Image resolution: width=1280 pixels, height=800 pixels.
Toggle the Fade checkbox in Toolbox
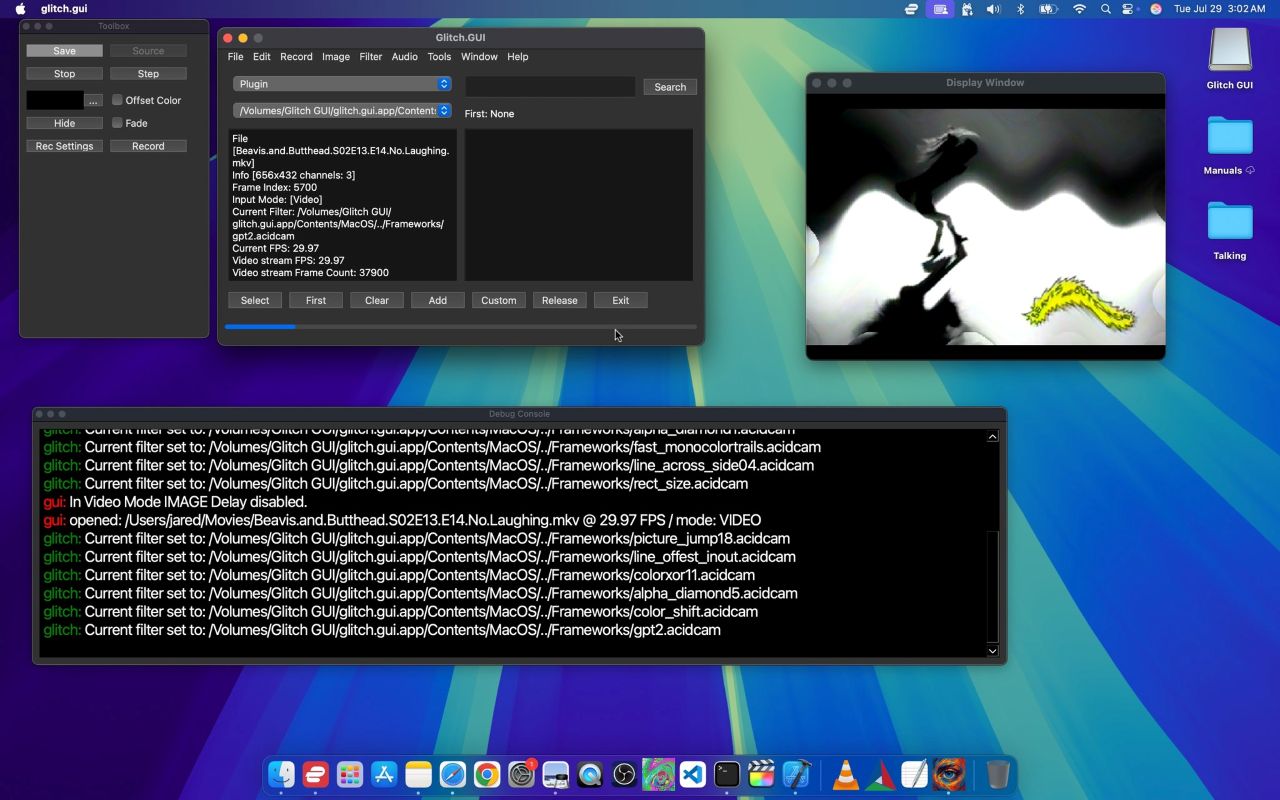[117, 123]
